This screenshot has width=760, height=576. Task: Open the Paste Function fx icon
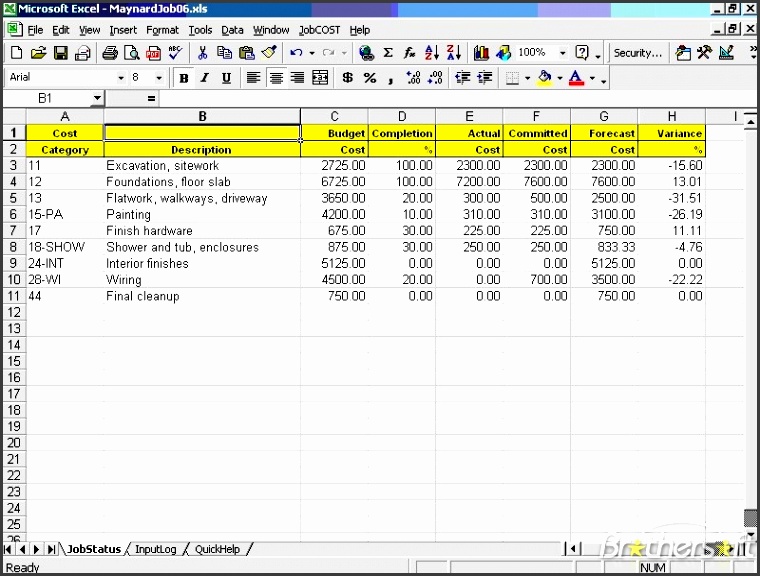(410, 53)
